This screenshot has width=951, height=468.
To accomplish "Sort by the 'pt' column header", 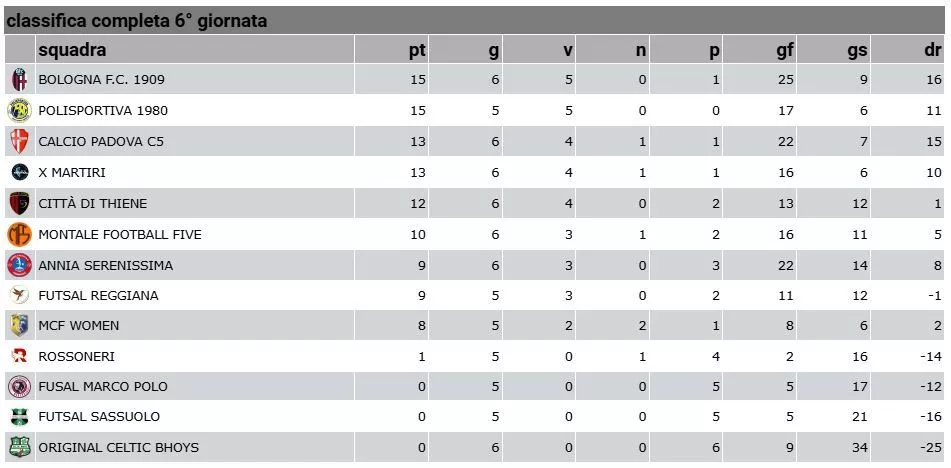I will [x=417, y=50].
